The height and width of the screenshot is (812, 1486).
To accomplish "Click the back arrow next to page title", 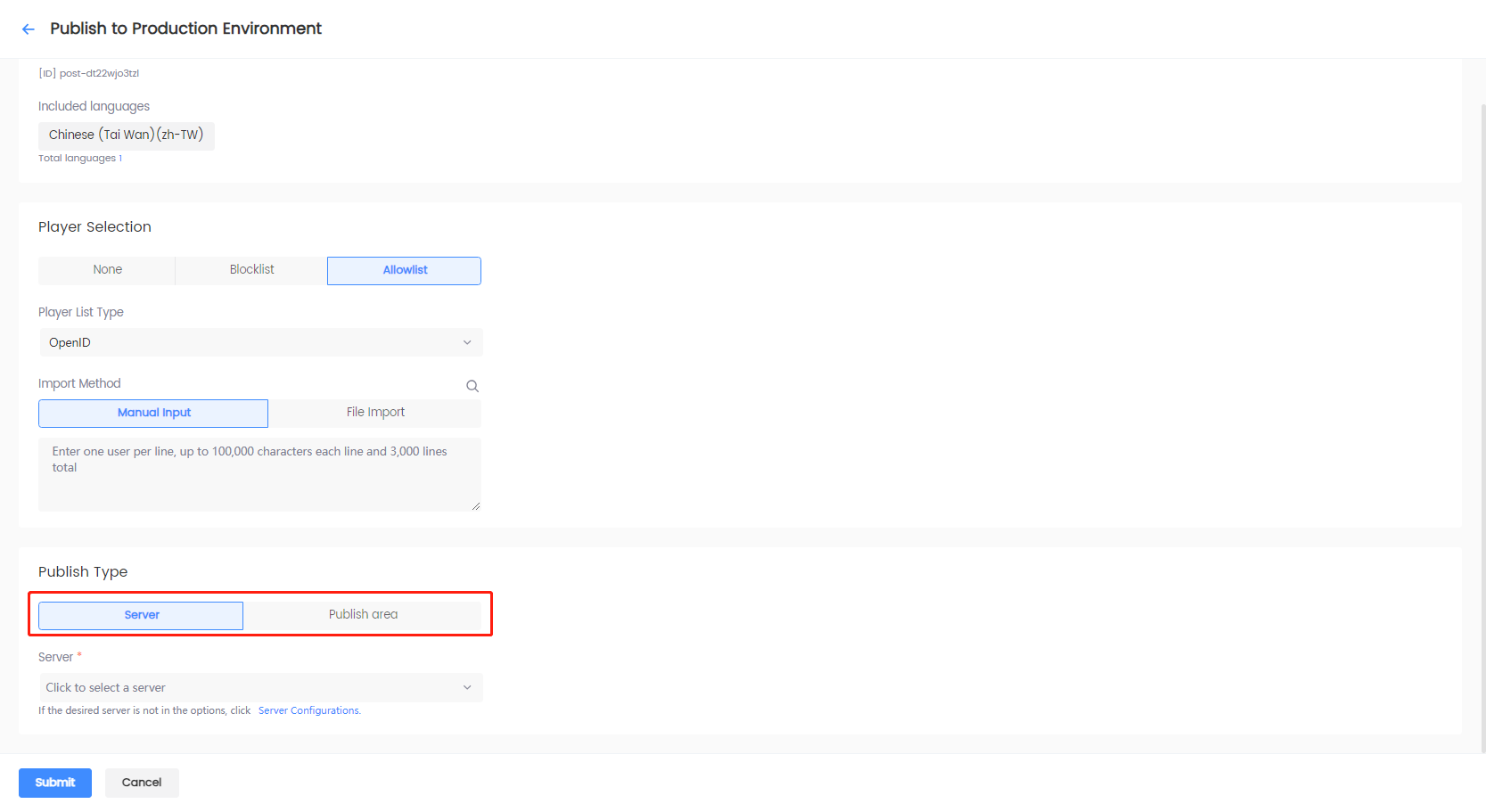I will coord(29,29).
